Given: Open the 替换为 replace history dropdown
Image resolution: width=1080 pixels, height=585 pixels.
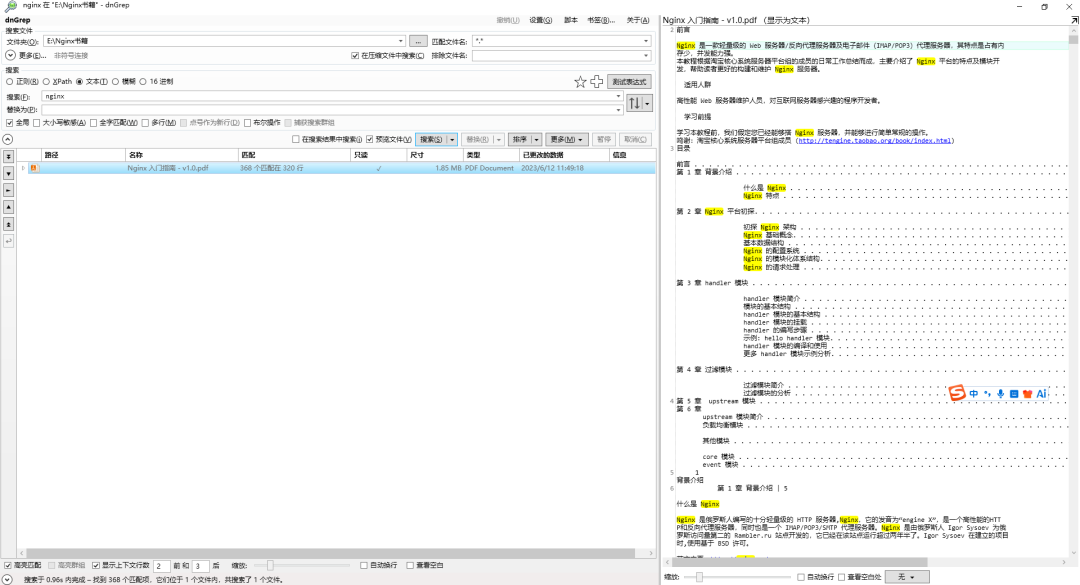Looking at the screenshot, I should [618, 110].
